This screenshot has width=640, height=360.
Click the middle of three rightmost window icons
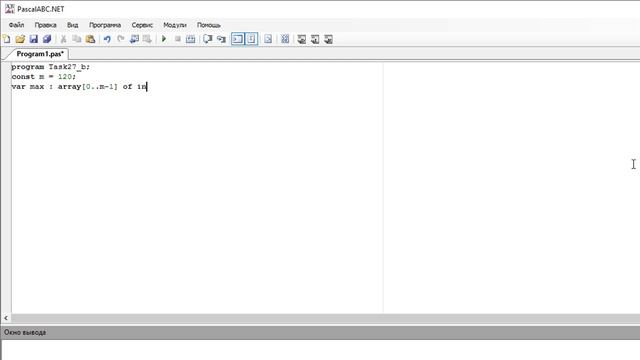315,39
